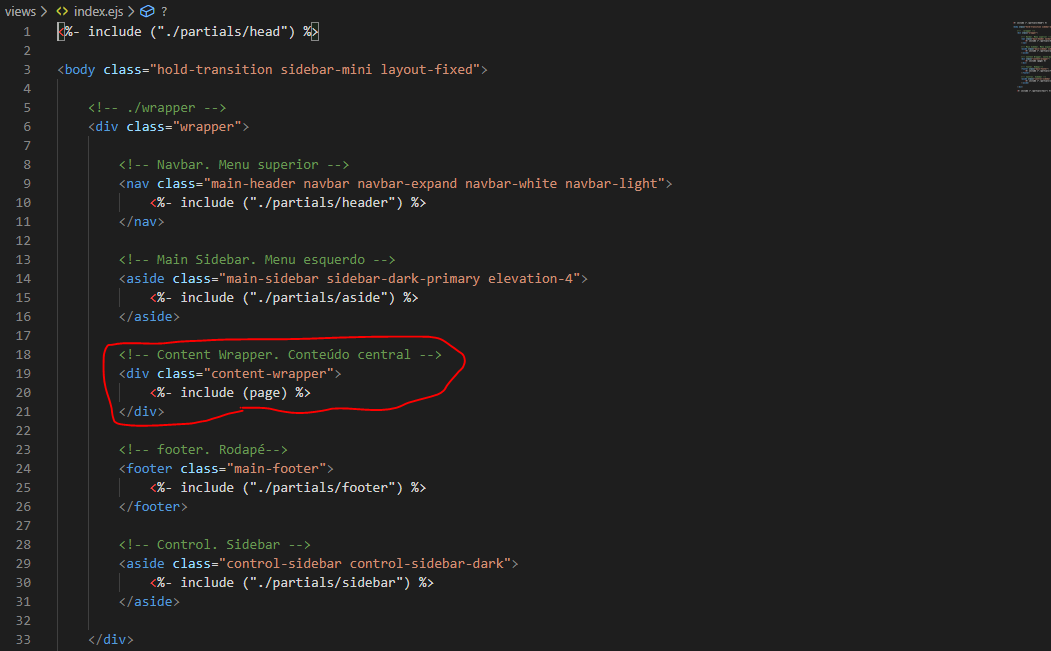1051x651 pixels.
Task: Click the closing '</aside>' tag on line 16
Action: tap(149, 316)
